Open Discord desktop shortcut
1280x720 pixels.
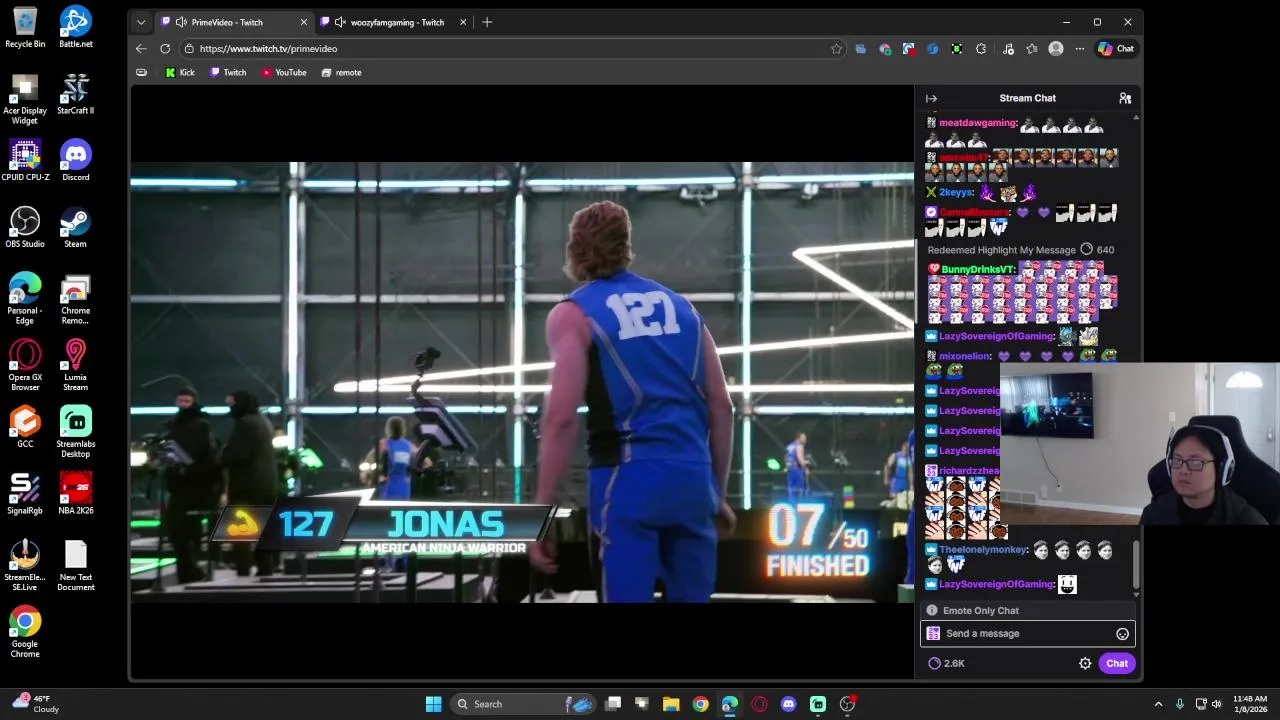click(x=75, y=160)
